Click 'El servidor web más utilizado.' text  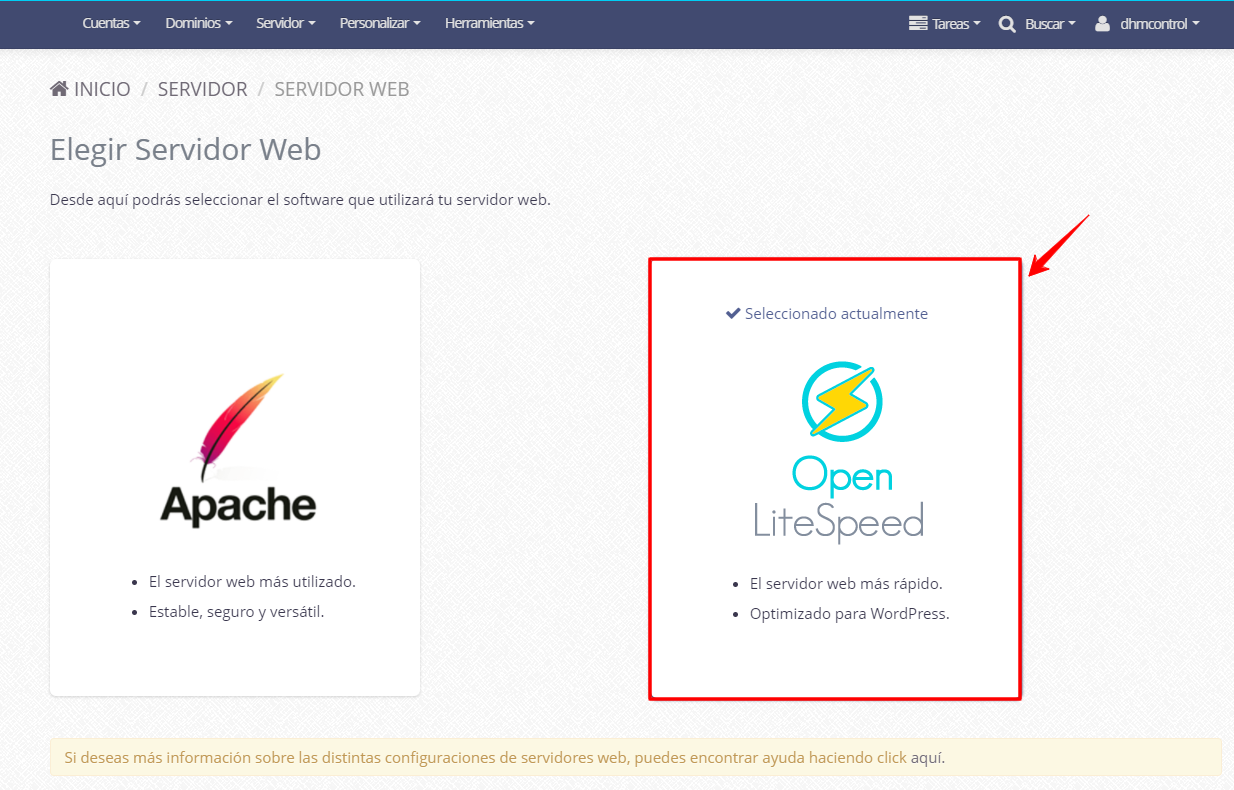(x=252, y=581)
